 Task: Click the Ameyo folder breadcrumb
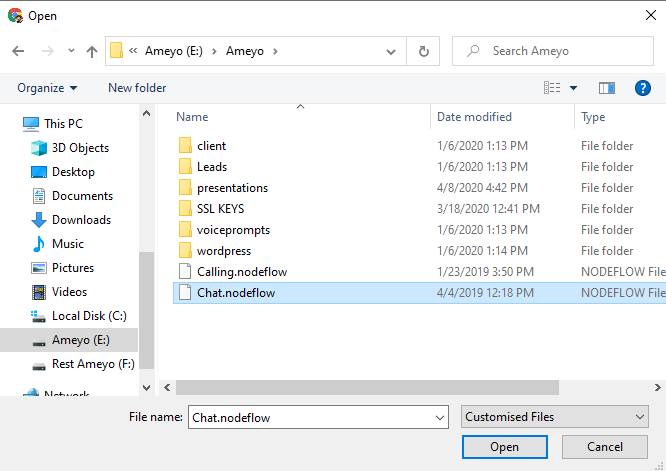tap(245, 51)
